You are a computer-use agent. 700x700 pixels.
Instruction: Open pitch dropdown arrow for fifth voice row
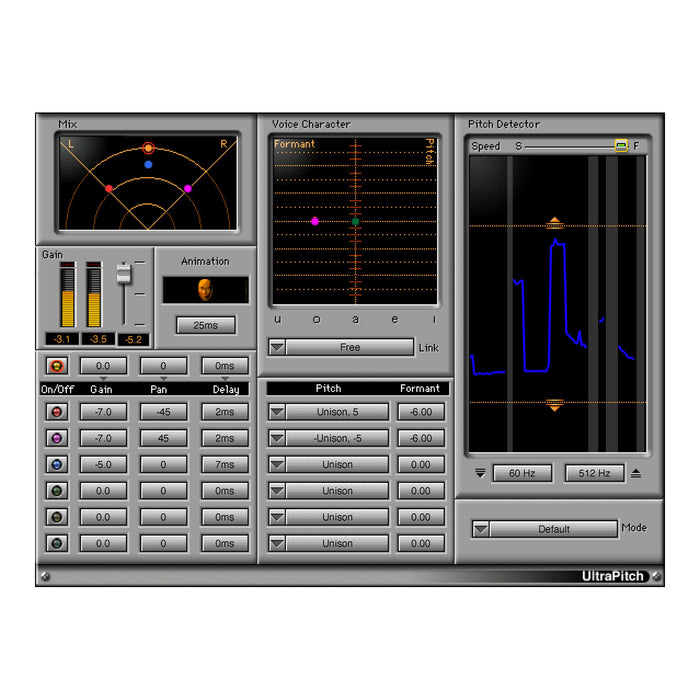click(x=277, y=517)
